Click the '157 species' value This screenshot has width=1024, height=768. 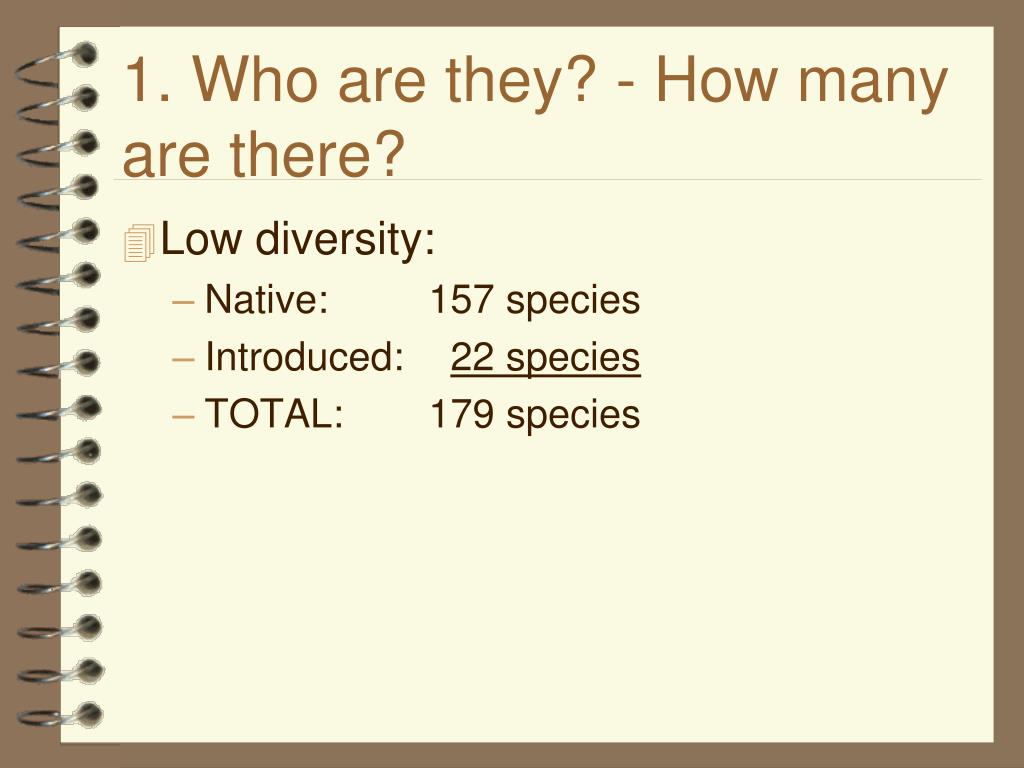point(535,300)
